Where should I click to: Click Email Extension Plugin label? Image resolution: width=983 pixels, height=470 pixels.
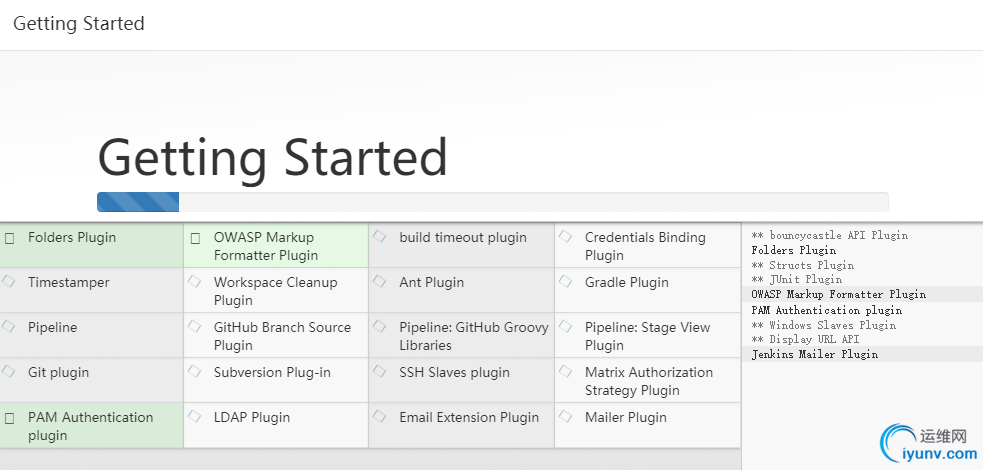468,418
